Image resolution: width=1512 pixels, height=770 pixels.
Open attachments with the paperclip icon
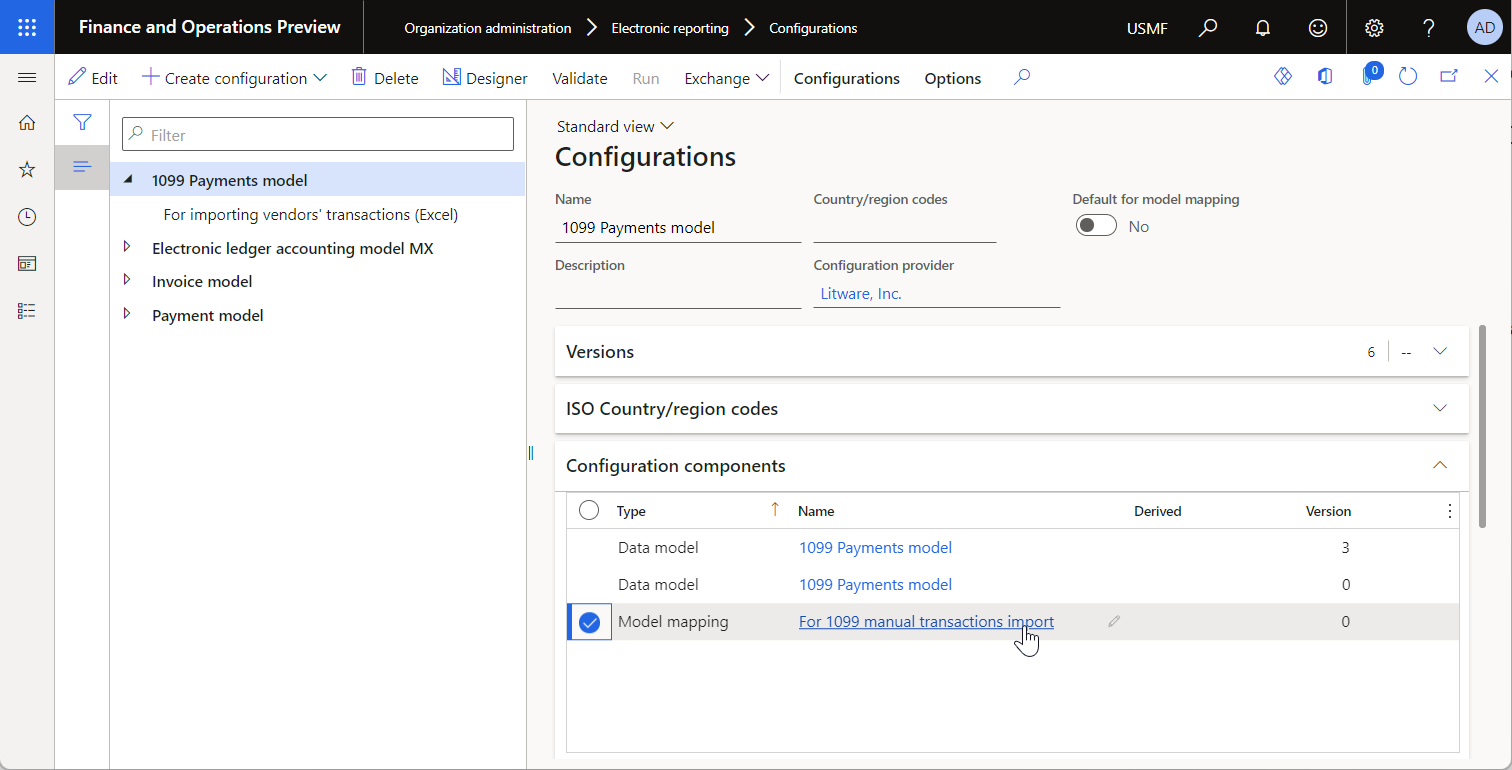[1368, 76]
